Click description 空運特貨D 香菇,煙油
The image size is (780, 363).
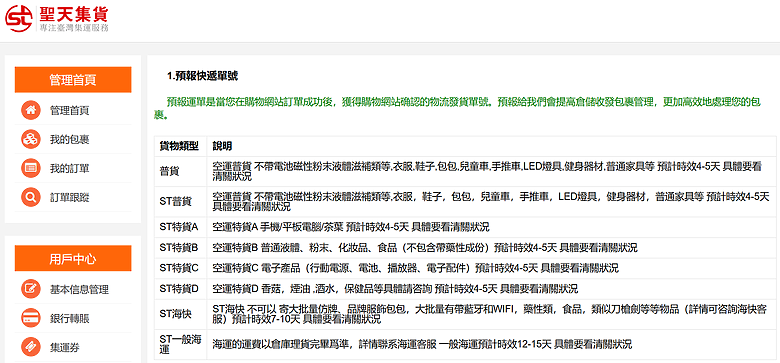click(x=395, y=288)
